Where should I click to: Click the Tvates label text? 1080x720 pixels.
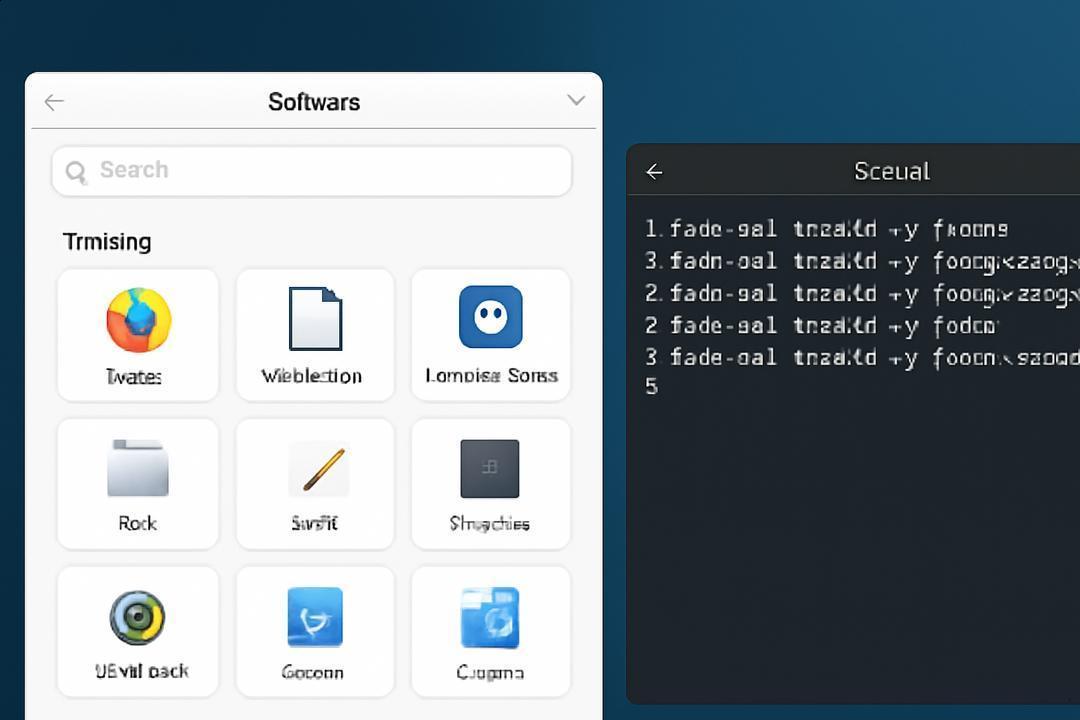(x=134, y=377)
